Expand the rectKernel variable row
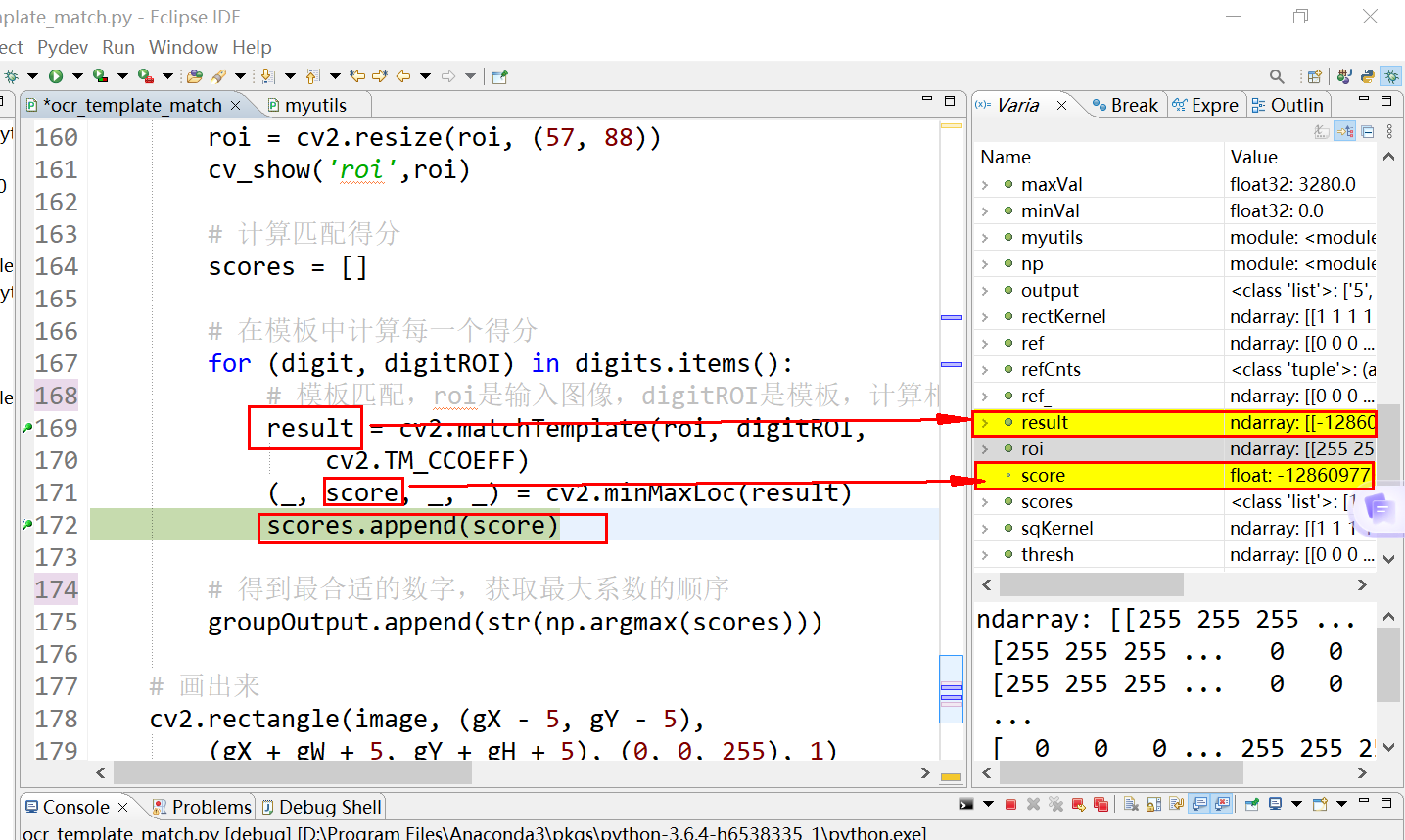 click(x=985, y=316)
